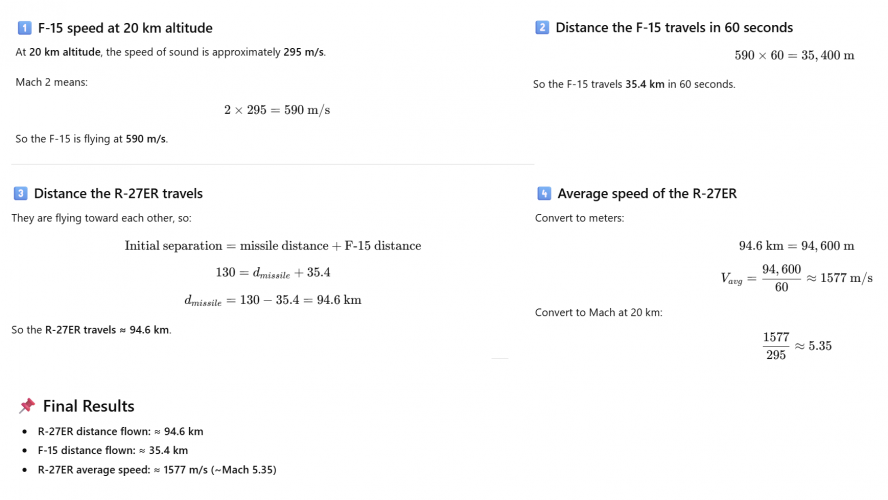Select the Initial separation equation line
Image resolution: width=888 pixels, height=500 pixels.
272,246
